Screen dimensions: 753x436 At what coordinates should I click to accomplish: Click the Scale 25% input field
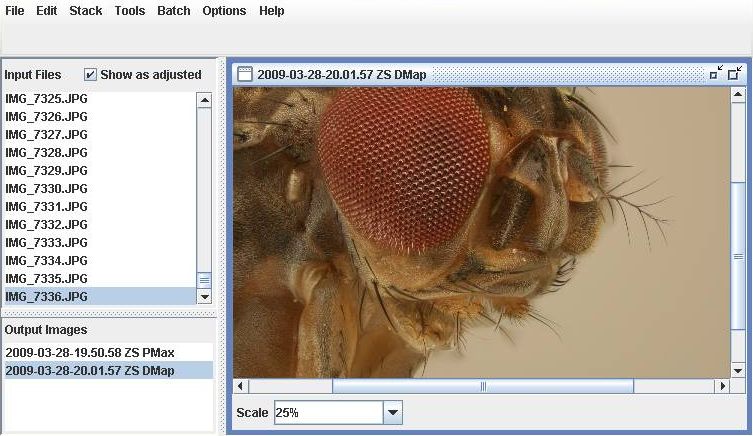click(x=329, y=412)
